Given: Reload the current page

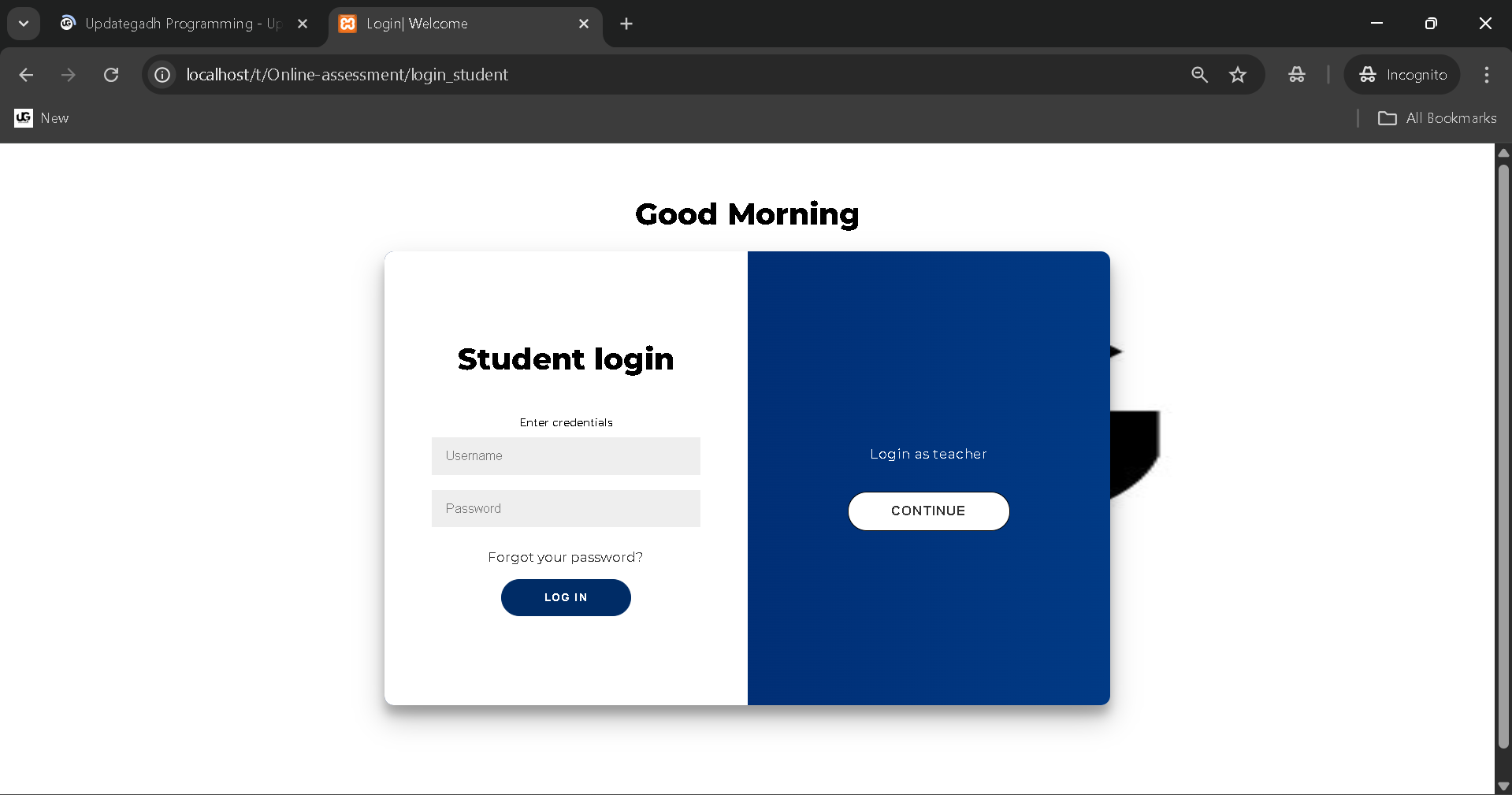Looking at the screenshot, I should tap(111, 75).
